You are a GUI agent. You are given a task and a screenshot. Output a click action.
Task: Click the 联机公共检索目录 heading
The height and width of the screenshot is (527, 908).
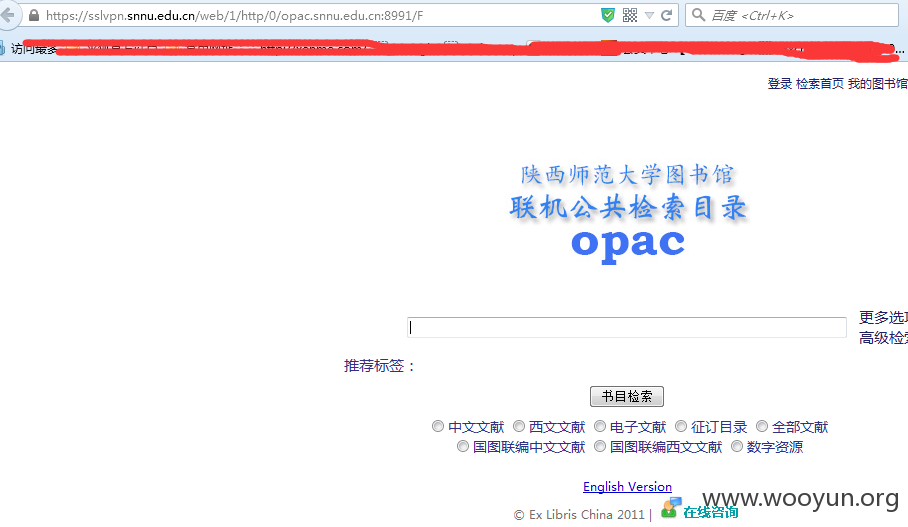pyautogui.click(x=628, y=207)
